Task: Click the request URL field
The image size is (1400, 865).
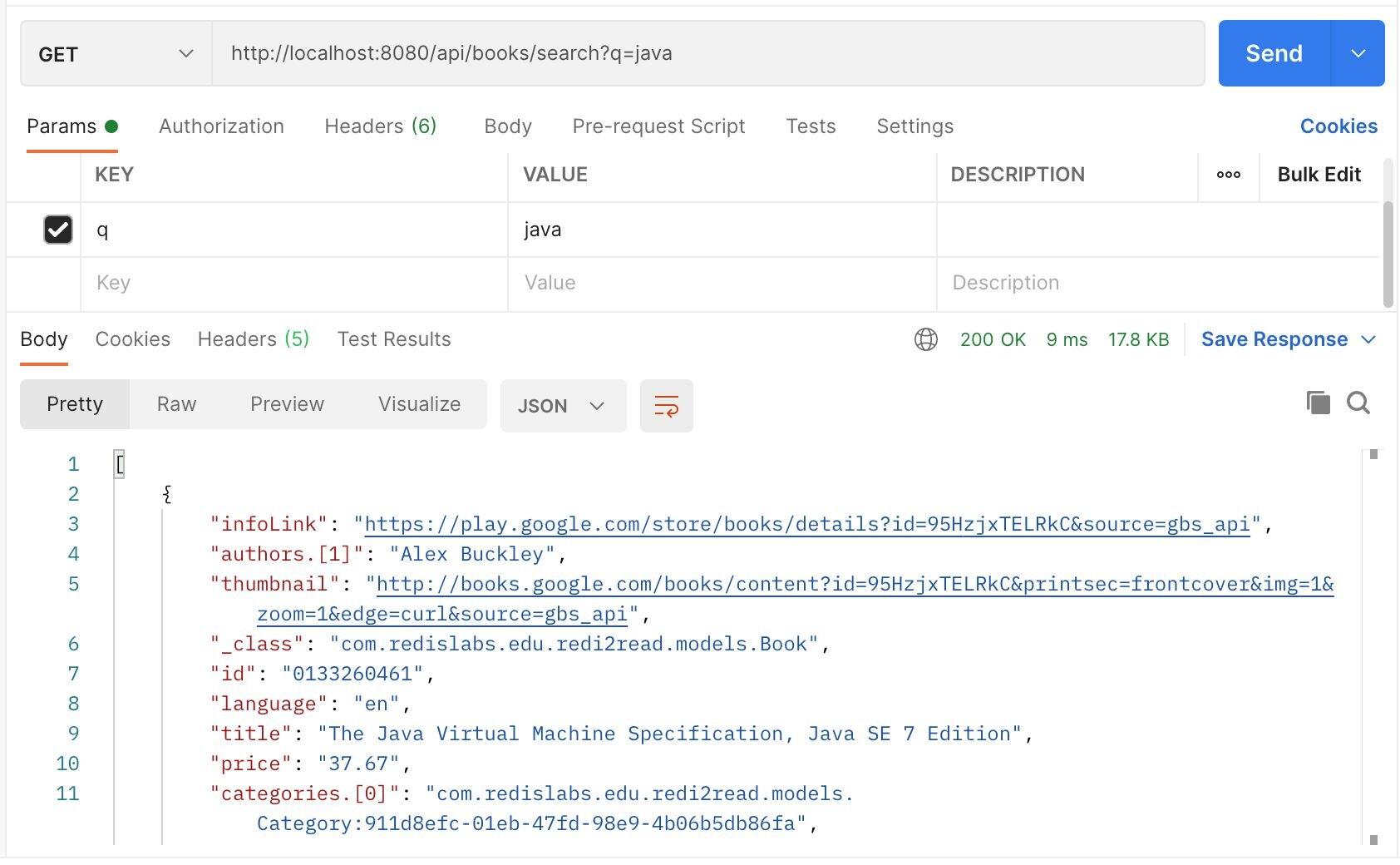Action: click(x=708, y=54)
